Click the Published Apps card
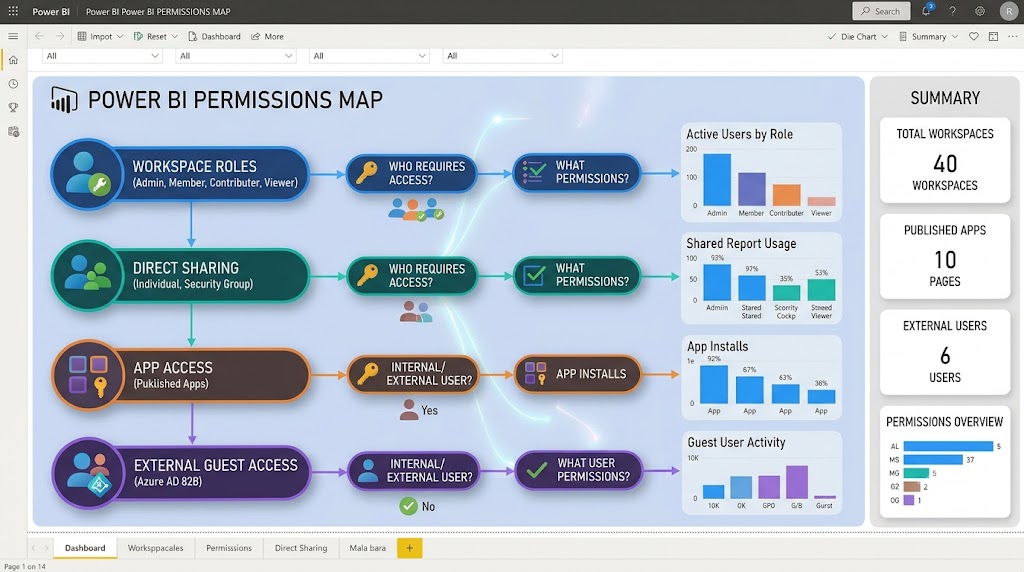Screen dimensions: 1024x572 (944, 256)
